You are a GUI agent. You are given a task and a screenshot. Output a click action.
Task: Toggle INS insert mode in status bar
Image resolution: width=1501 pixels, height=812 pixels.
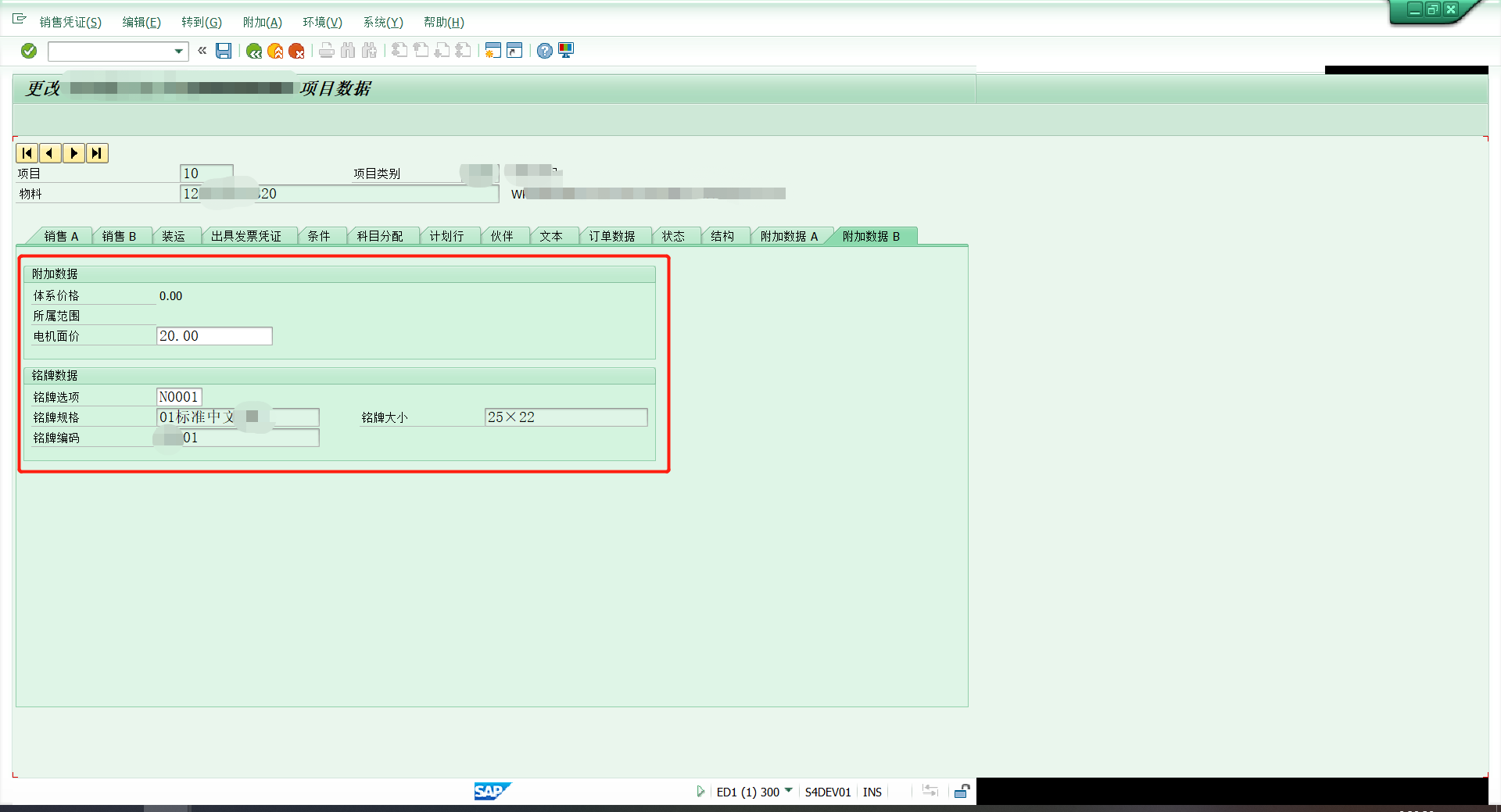pyautogui.click(x=872, y=792)
